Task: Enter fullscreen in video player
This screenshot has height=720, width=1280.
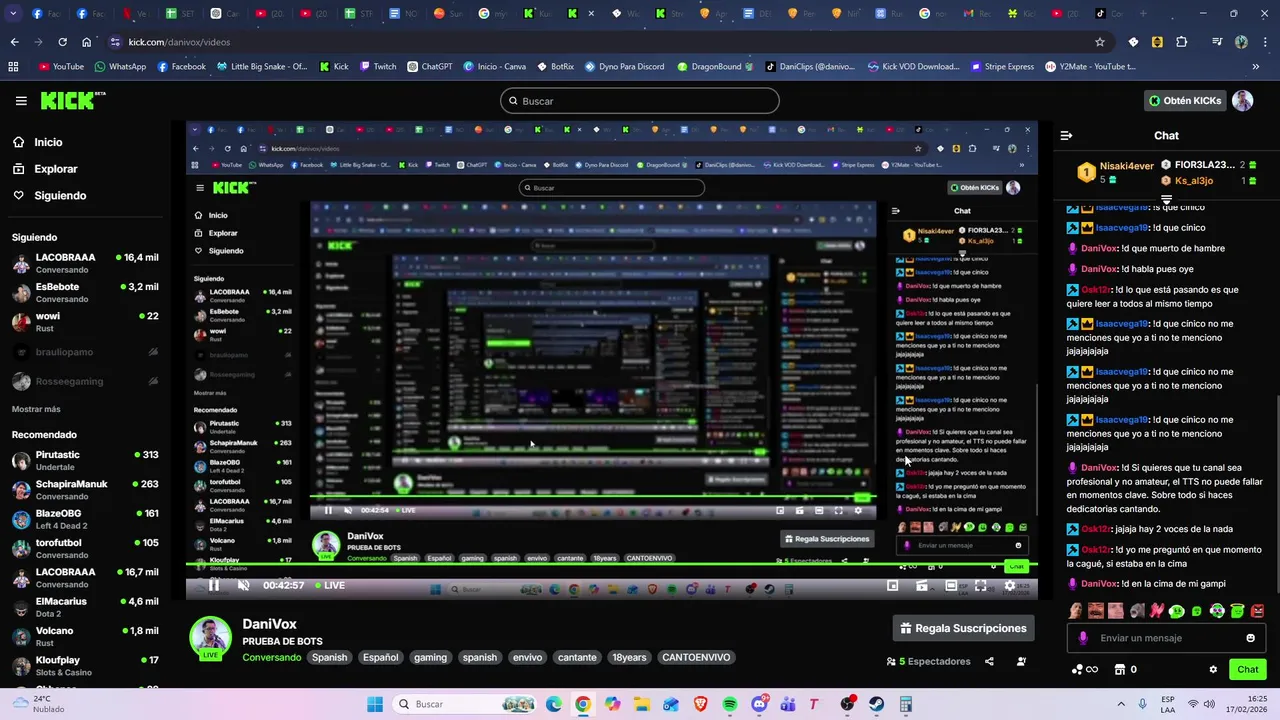Action: coord(980,586)
